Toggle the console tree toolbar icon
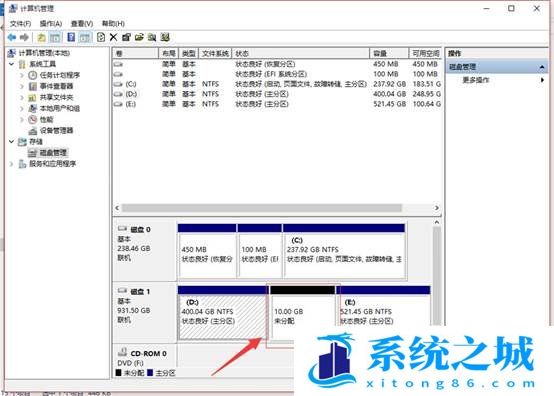The image size is (554, 396). [x=55, y=37]
